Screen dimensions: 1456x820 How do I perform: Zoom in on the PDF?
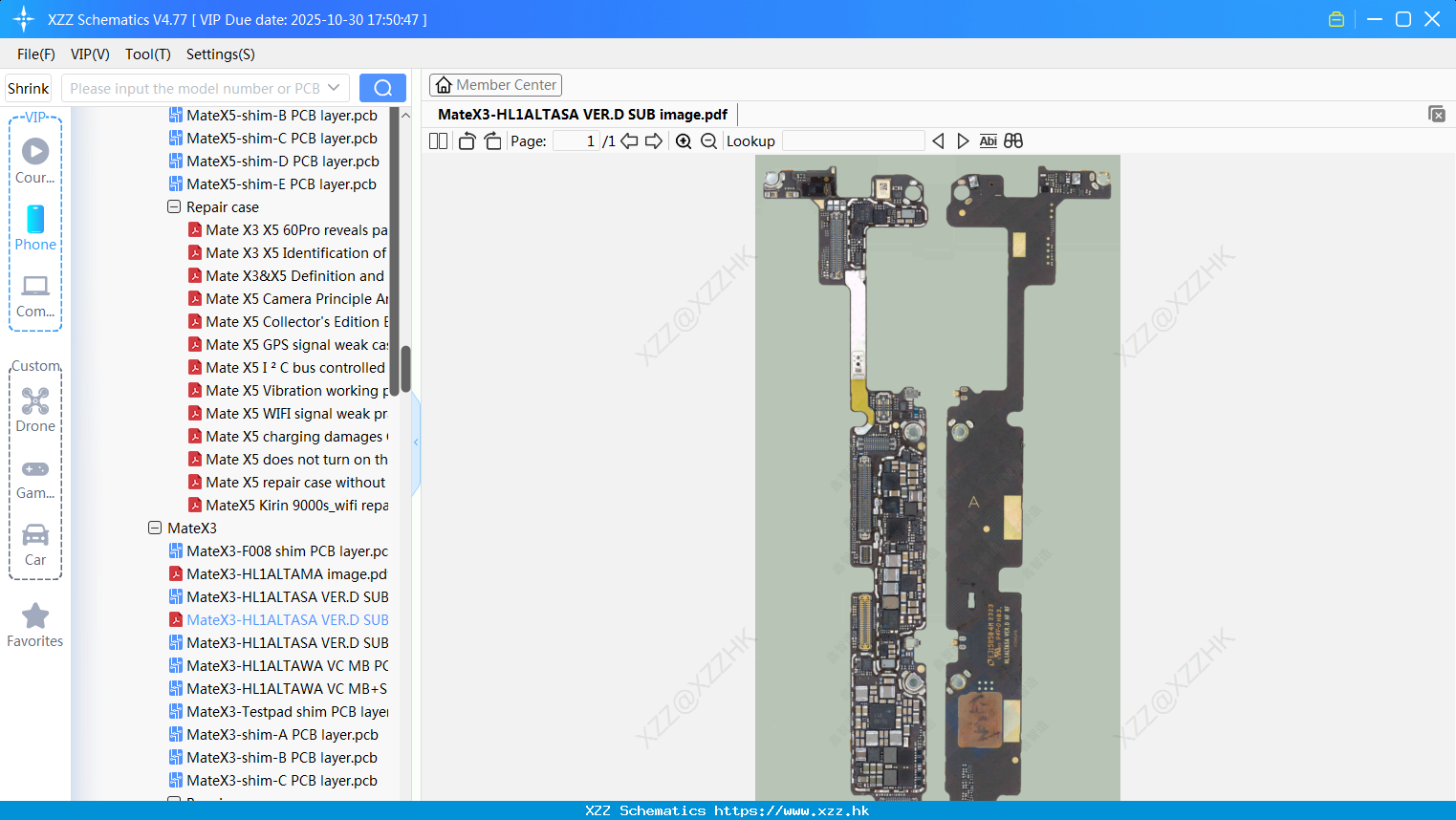[x=684, y=141]
